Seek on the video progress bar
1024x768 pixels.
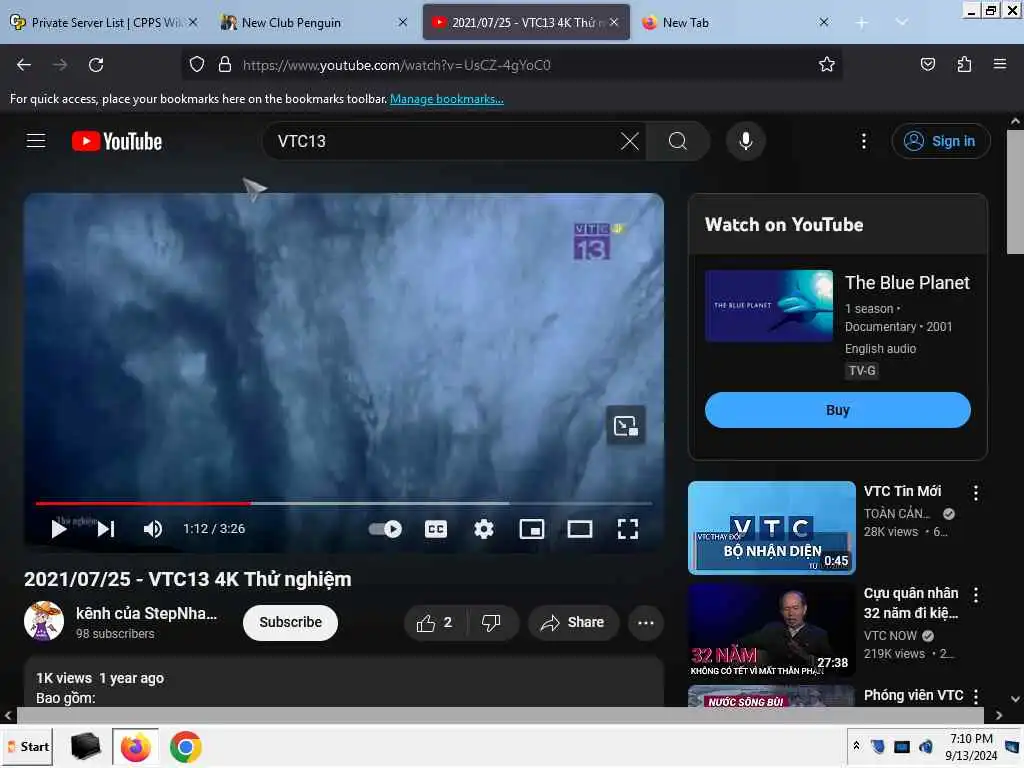(344, 504)
